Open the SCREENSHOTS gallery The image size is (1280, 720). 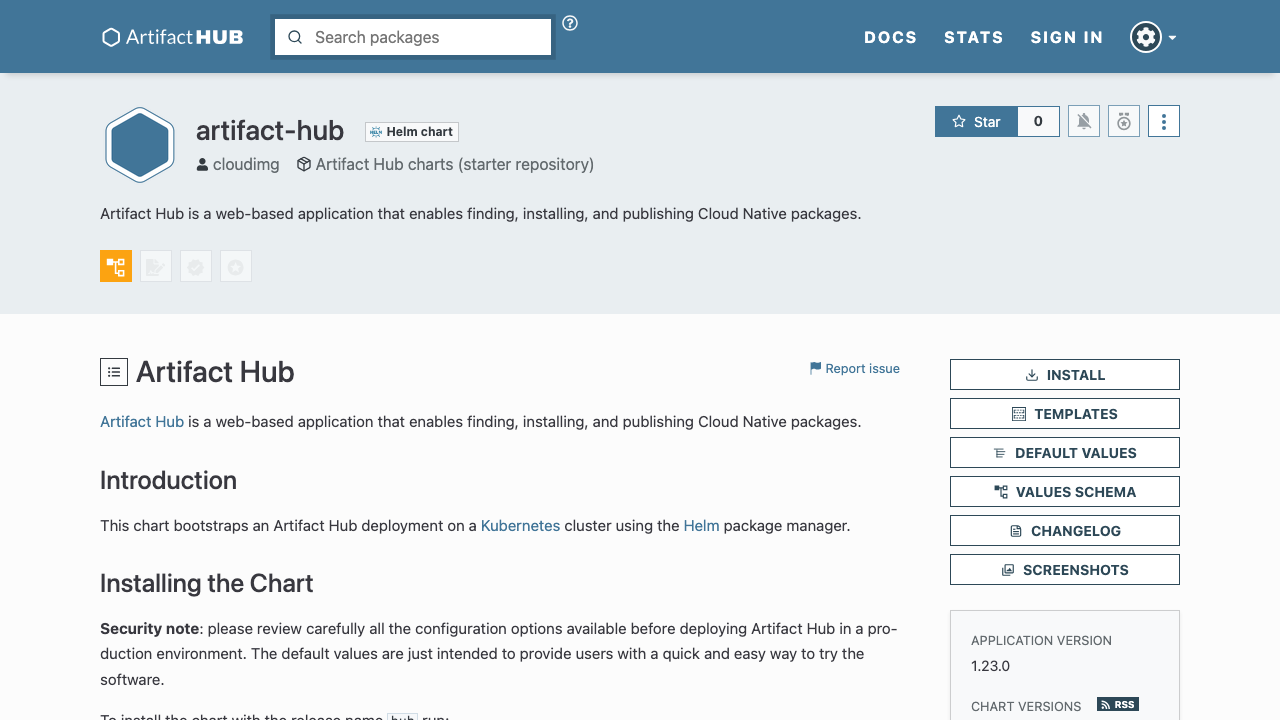point(1065,570)
